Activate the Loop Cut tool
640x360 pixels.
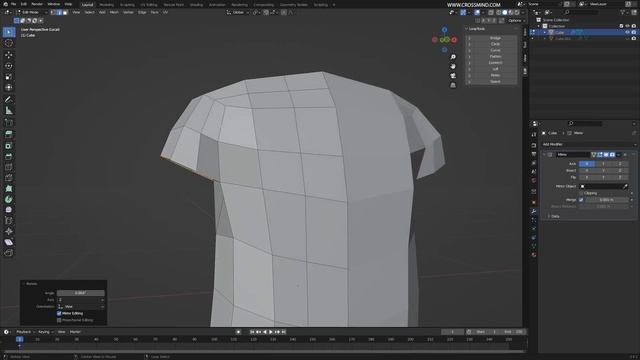point(9,167)
